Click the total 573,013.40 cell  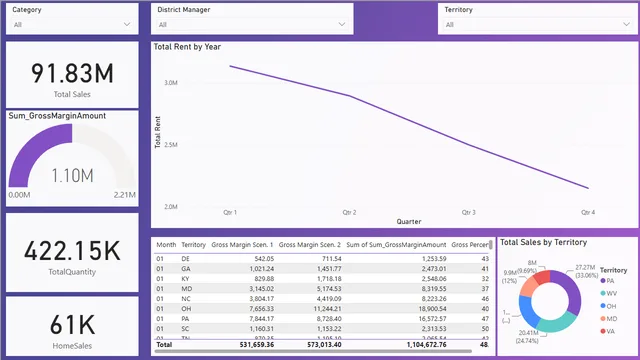[x=324, y=345]
